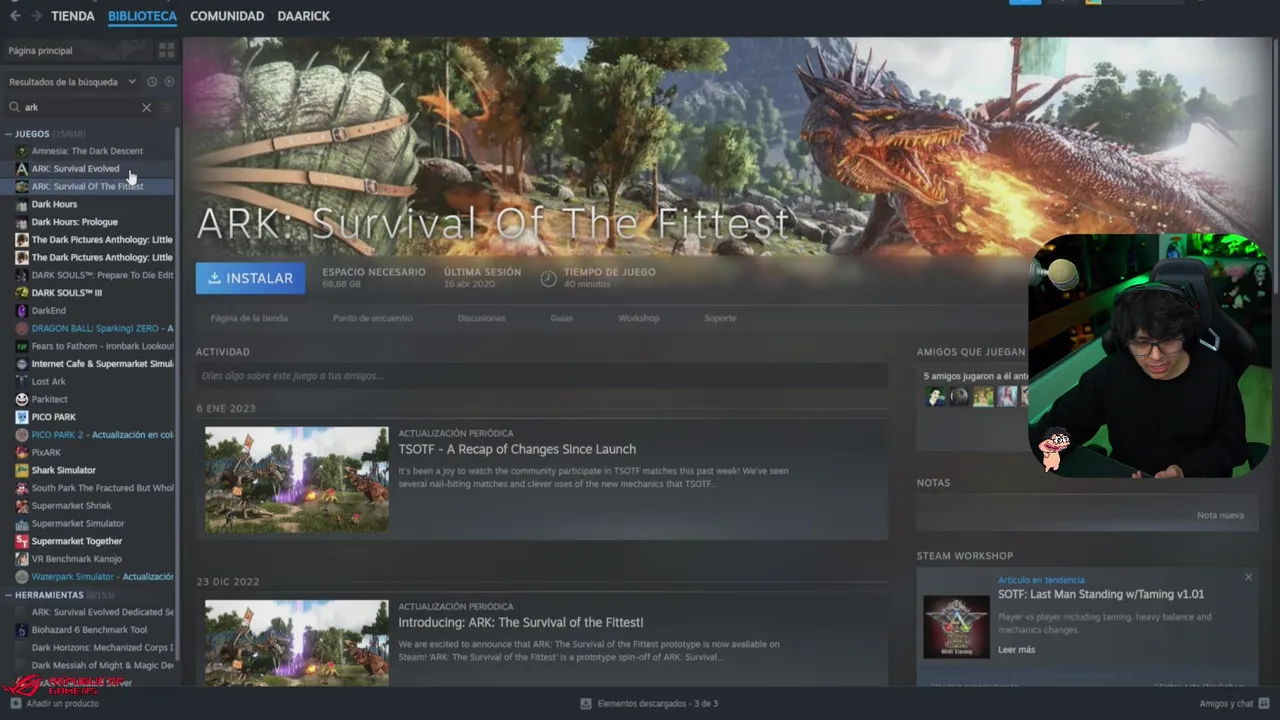Click the friends and chat icon bottom right
The image size is (1280, 720).
coord(1262,703)
